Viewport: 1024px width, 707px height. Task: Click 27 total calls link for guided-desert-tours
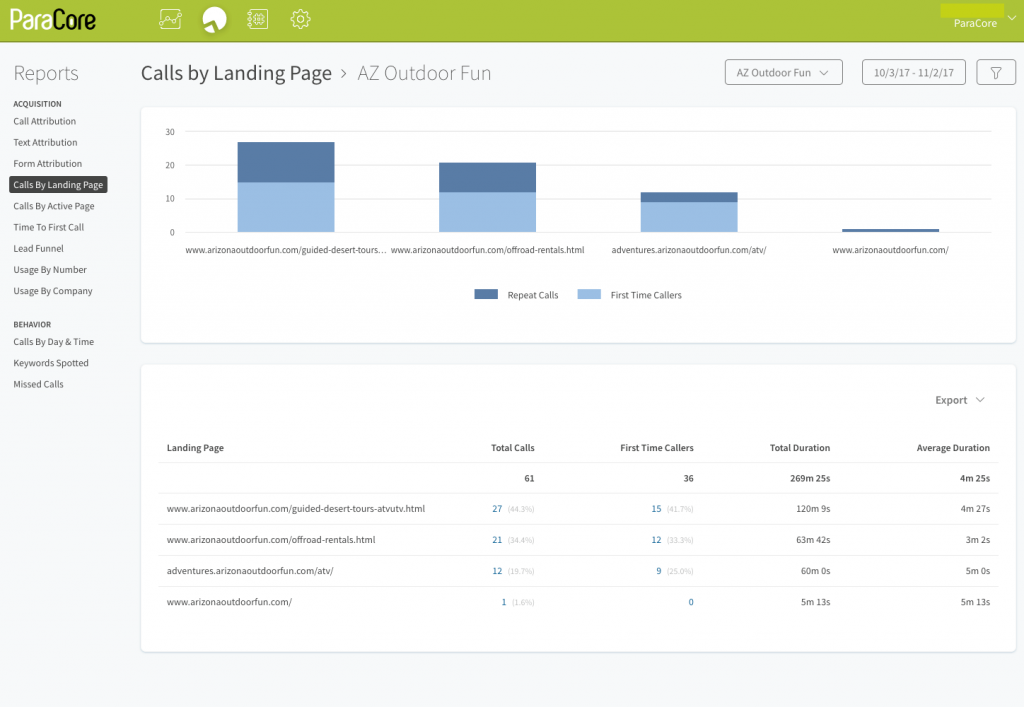[x=497, y=509]
